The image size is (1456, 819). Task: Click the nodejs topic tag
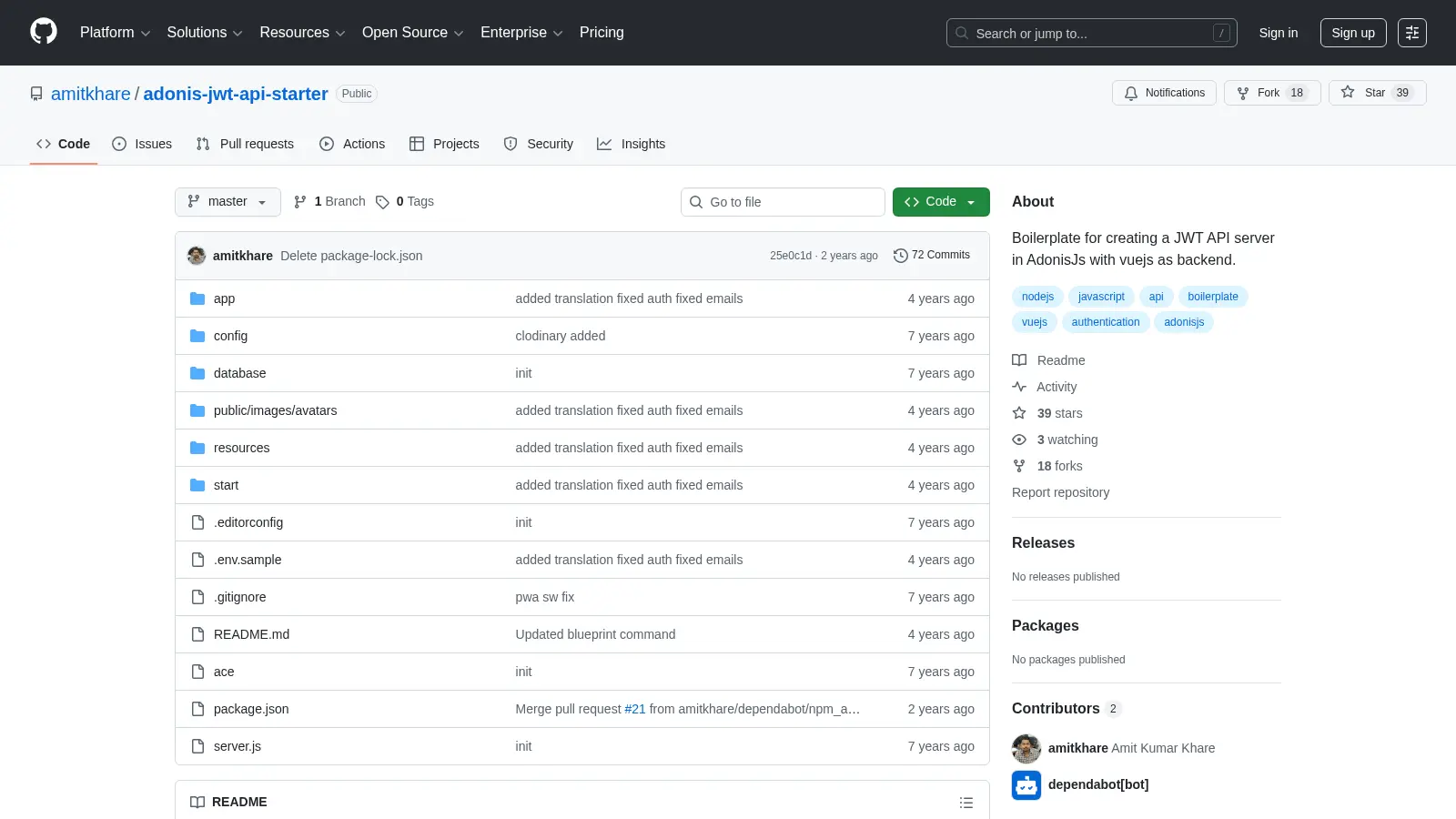[1037, 297]
